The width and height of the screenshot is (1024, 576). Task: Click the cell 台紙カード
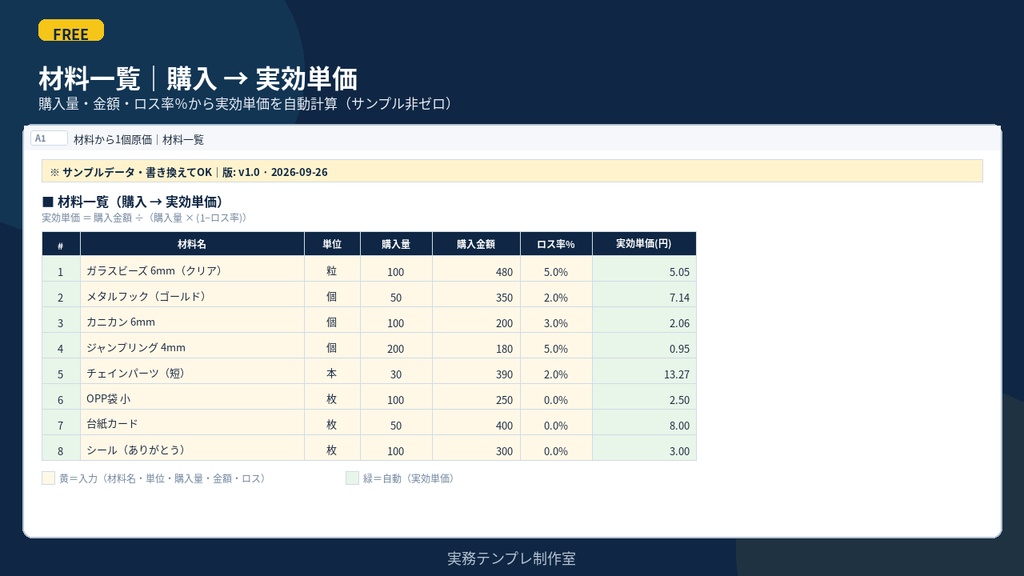tap(192, 424)
